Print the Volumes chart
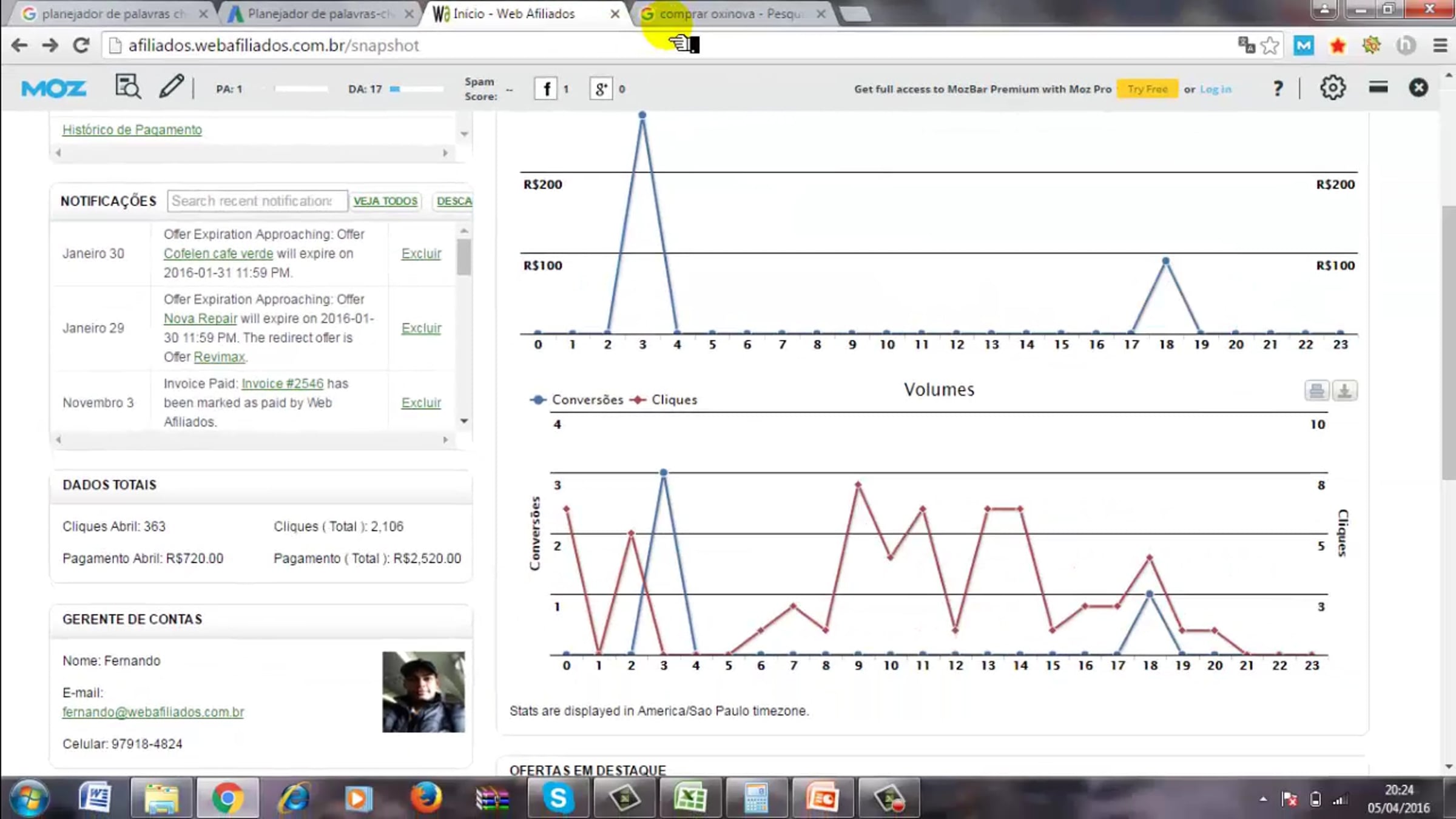Image resolution: width=1456 pixels, height=819 pixels. (1316, 391)
